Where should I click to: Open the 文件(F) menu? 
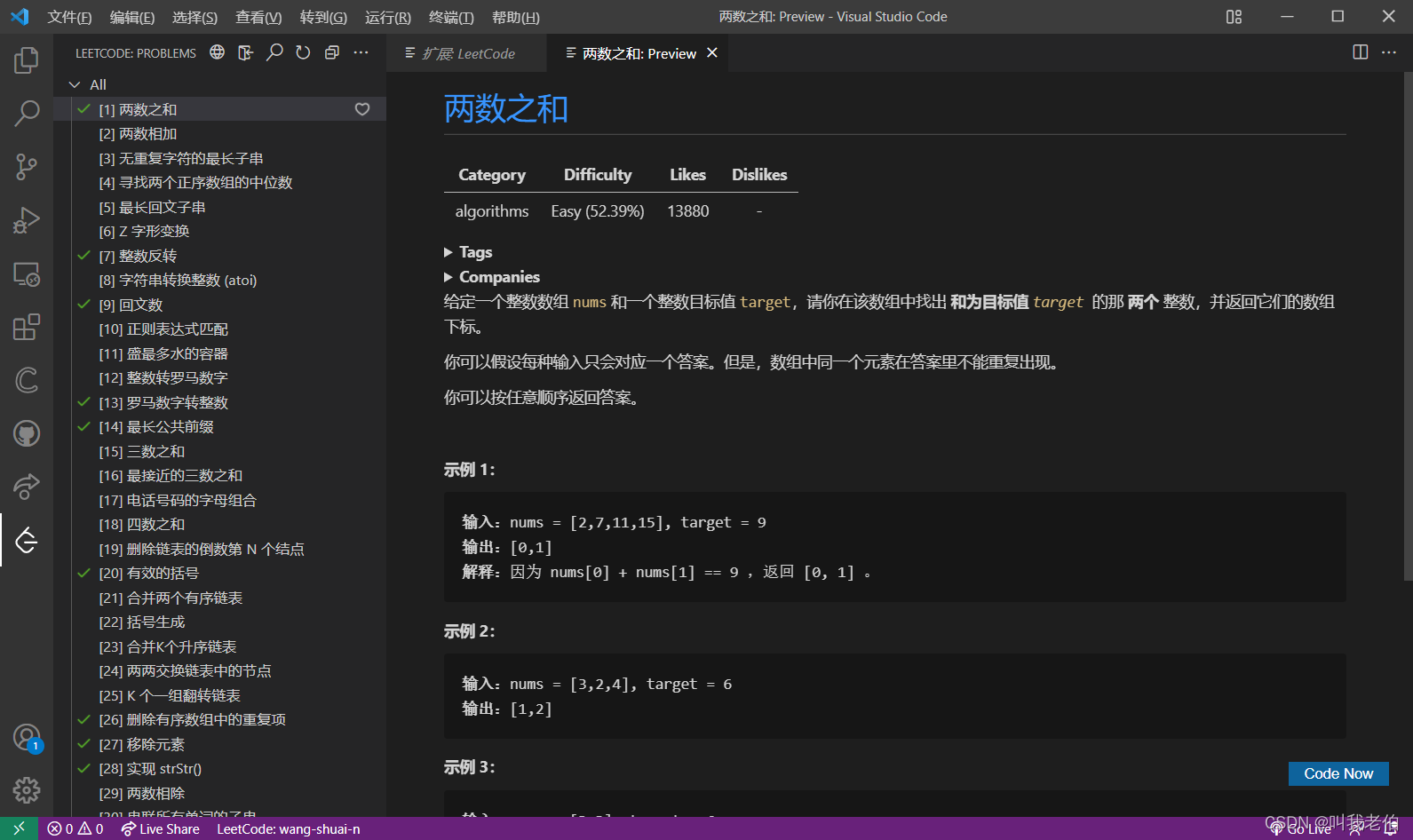coord(69,17)
